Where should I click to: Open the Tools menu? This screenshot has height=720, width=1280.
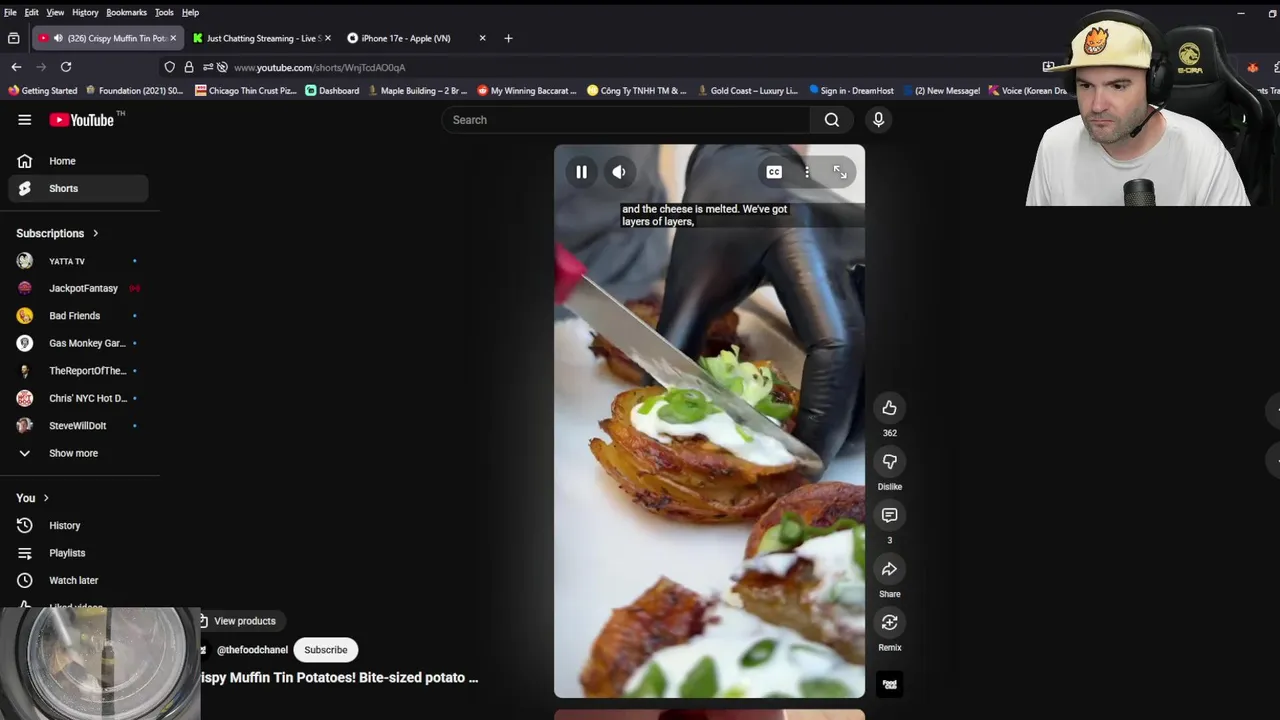(x=164, y=12)
